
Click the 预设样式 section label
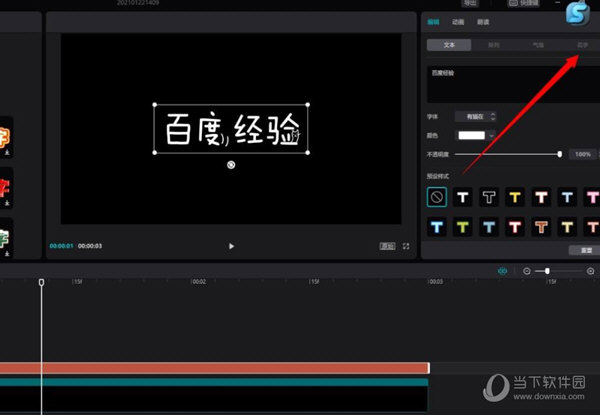click(438, 176)
